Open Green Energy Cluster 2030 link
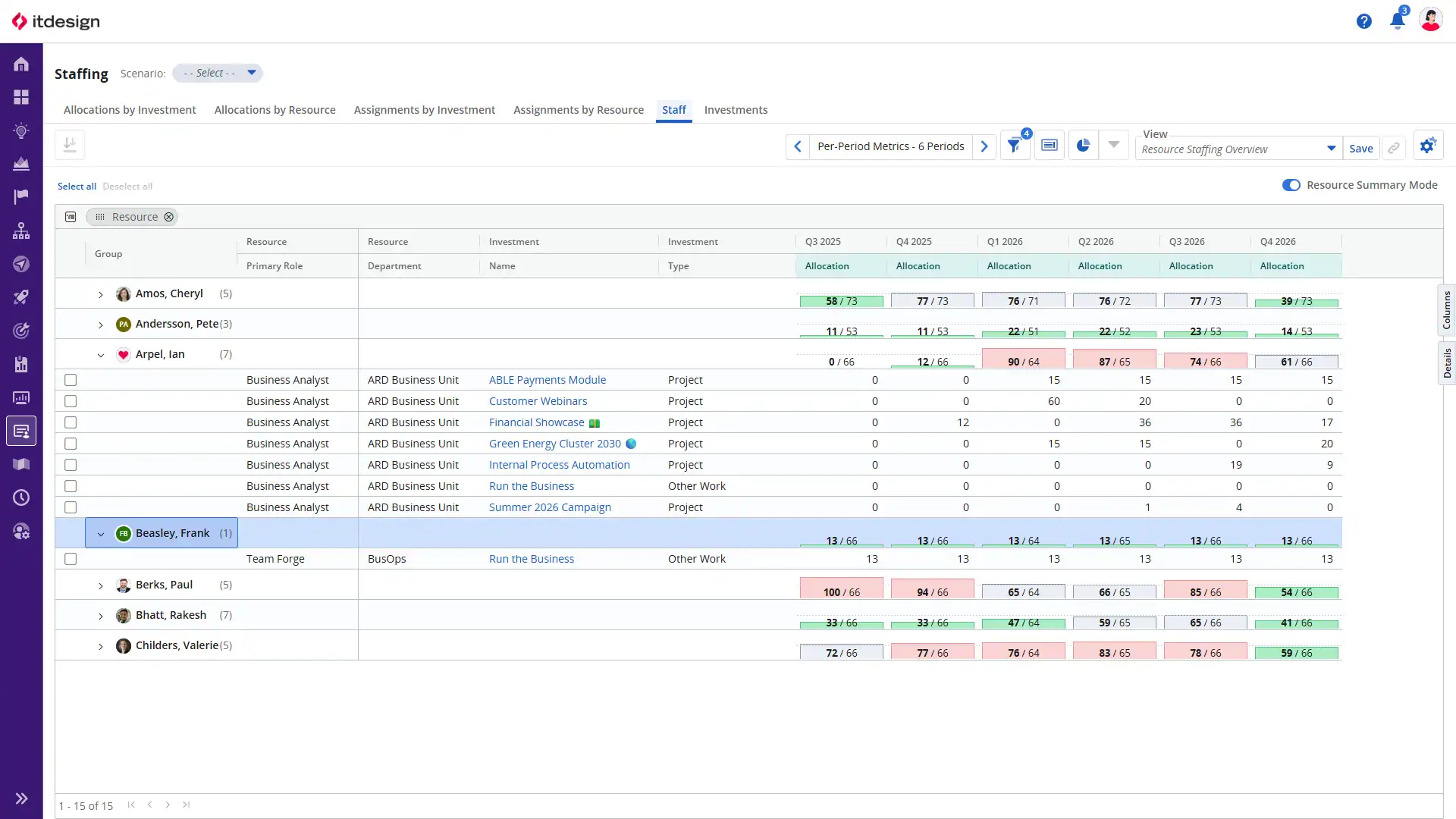 coord(554,444)
